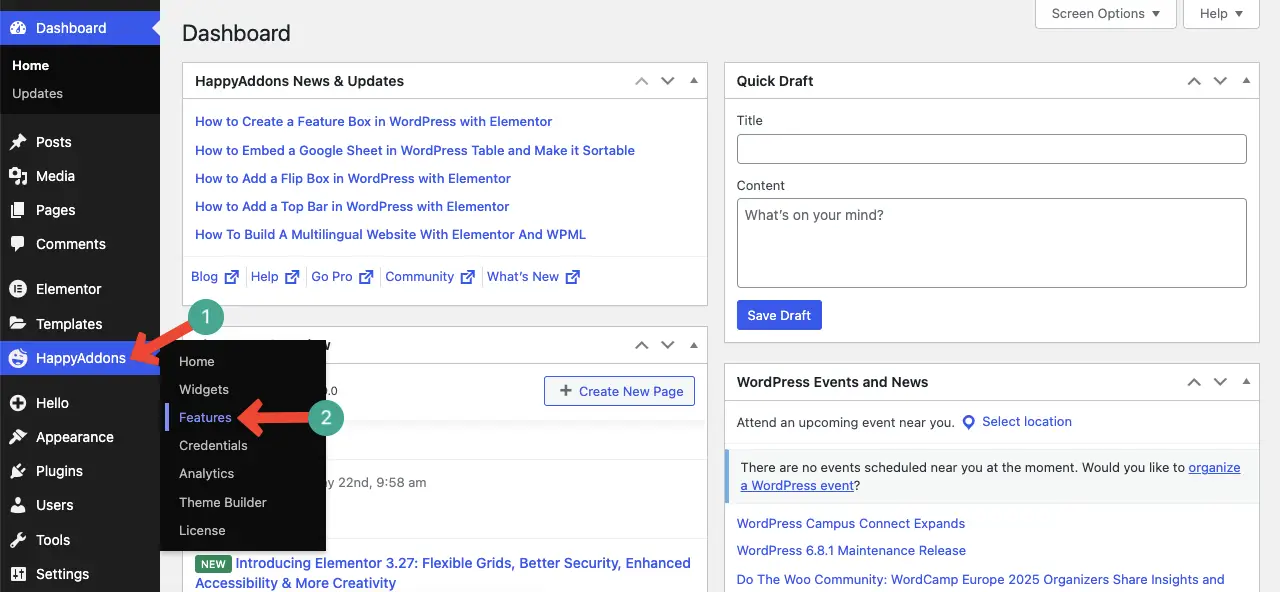This screenshot has height=592, width=1280.
Task: Click the Templates folder icon
Action: click(18, 324)
